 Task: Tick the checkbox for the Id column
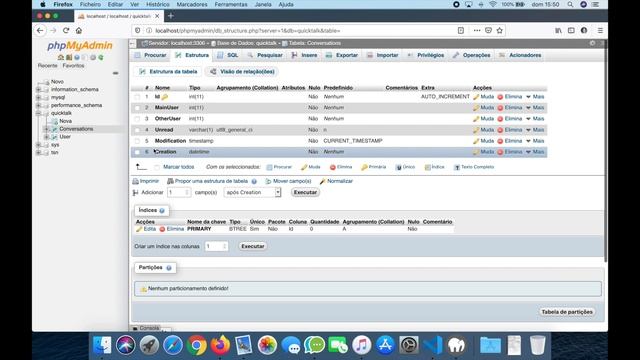click(x=137, y=97)
